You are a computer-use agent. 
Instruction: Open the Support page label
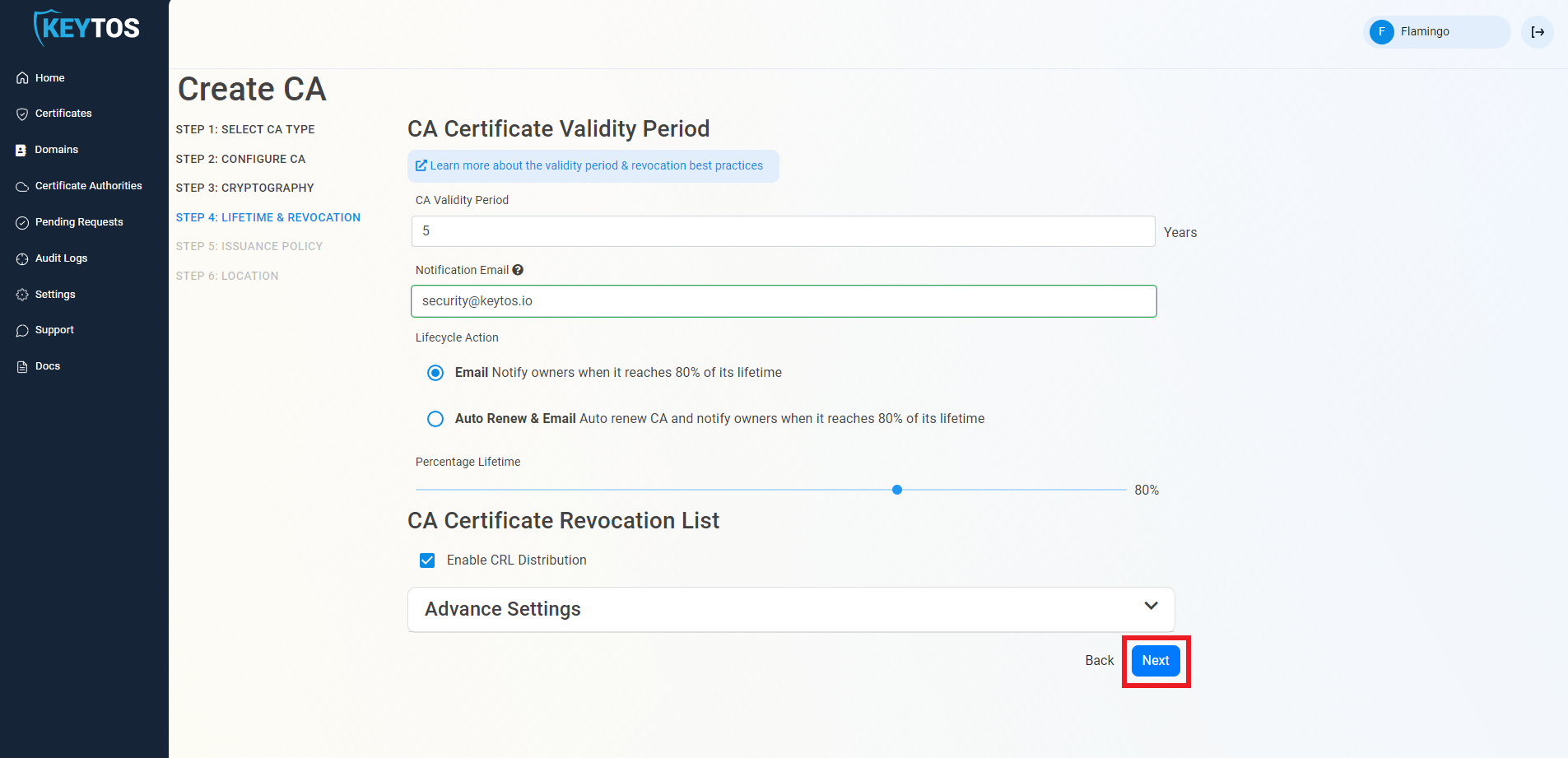pyautogui.click(x=54, y=330)
